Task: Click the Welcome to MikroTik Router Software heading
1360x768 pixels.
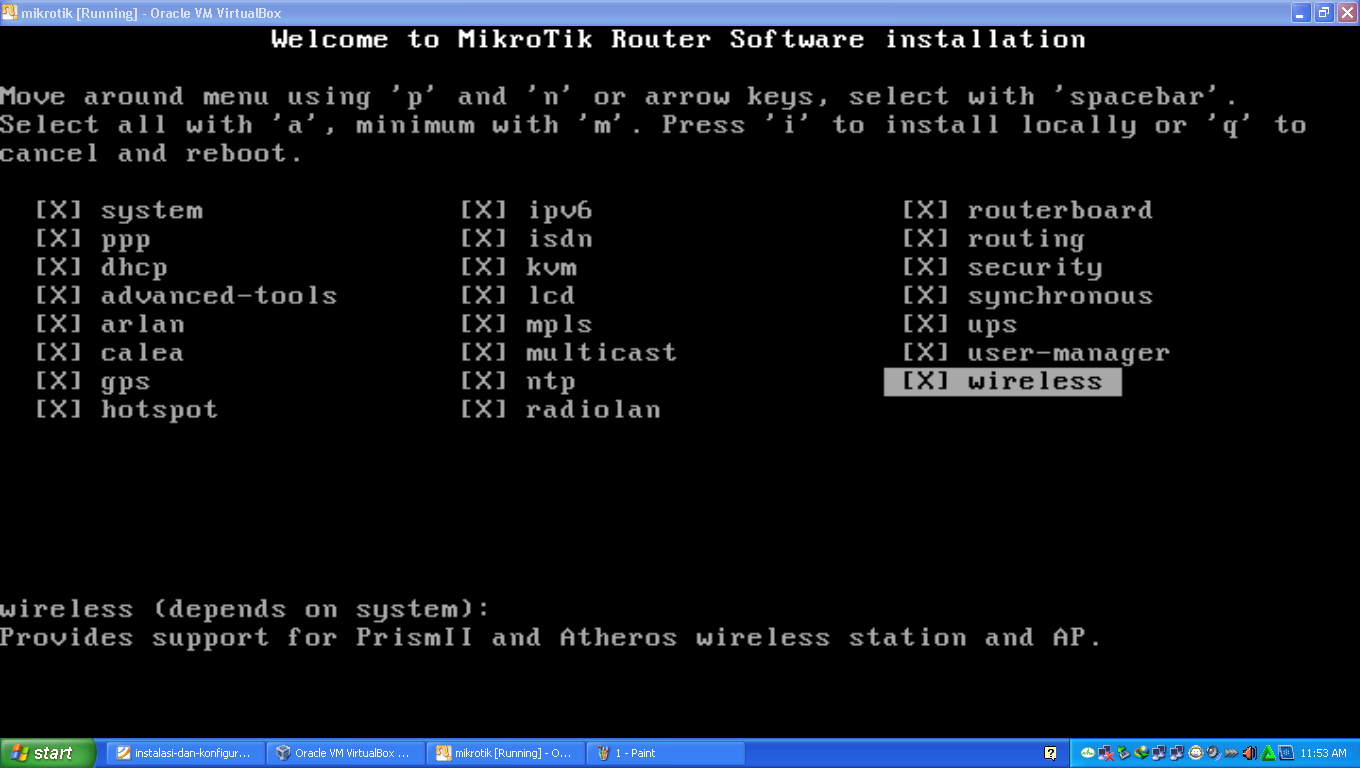Action: [x=678, y=40]
